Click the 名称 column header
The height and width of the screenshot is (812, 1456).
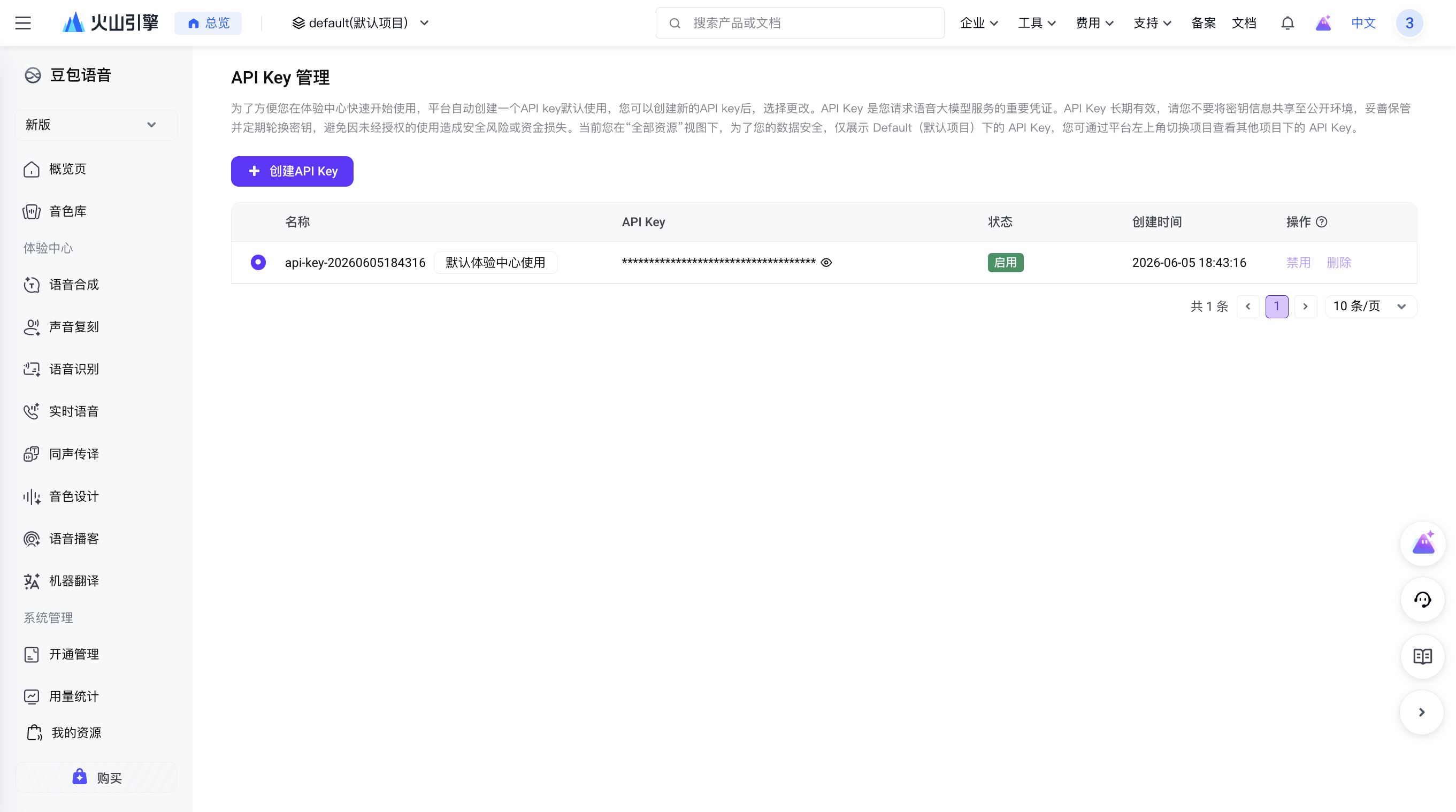[x=297, y=222]
